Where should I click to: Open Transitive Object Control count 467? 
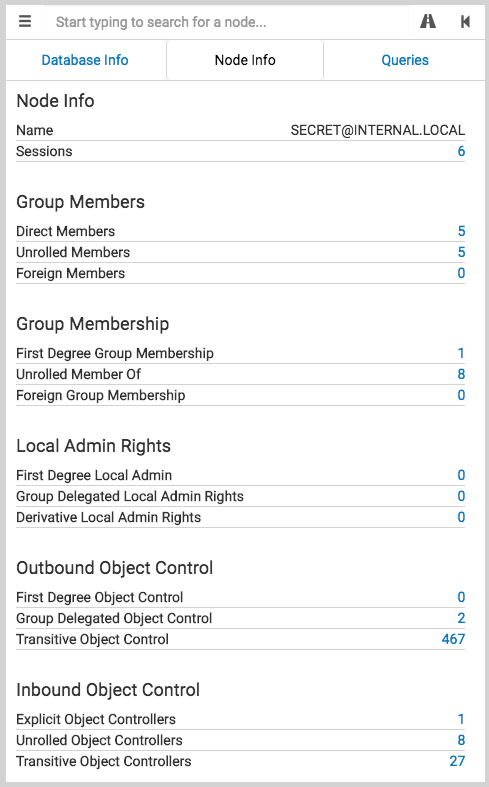coord(453,639)
